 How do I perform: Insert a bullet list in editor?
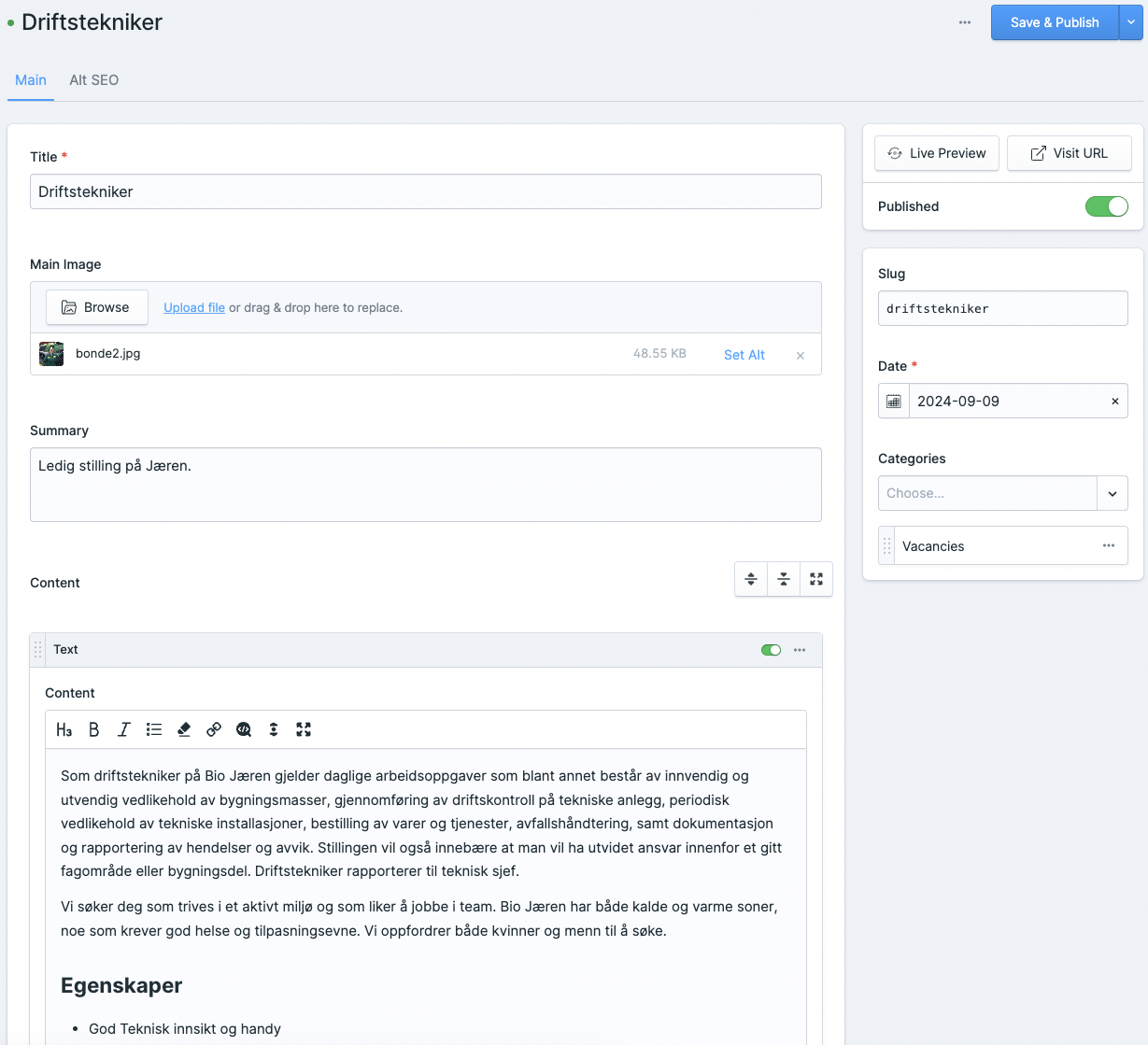click(154, 730)
